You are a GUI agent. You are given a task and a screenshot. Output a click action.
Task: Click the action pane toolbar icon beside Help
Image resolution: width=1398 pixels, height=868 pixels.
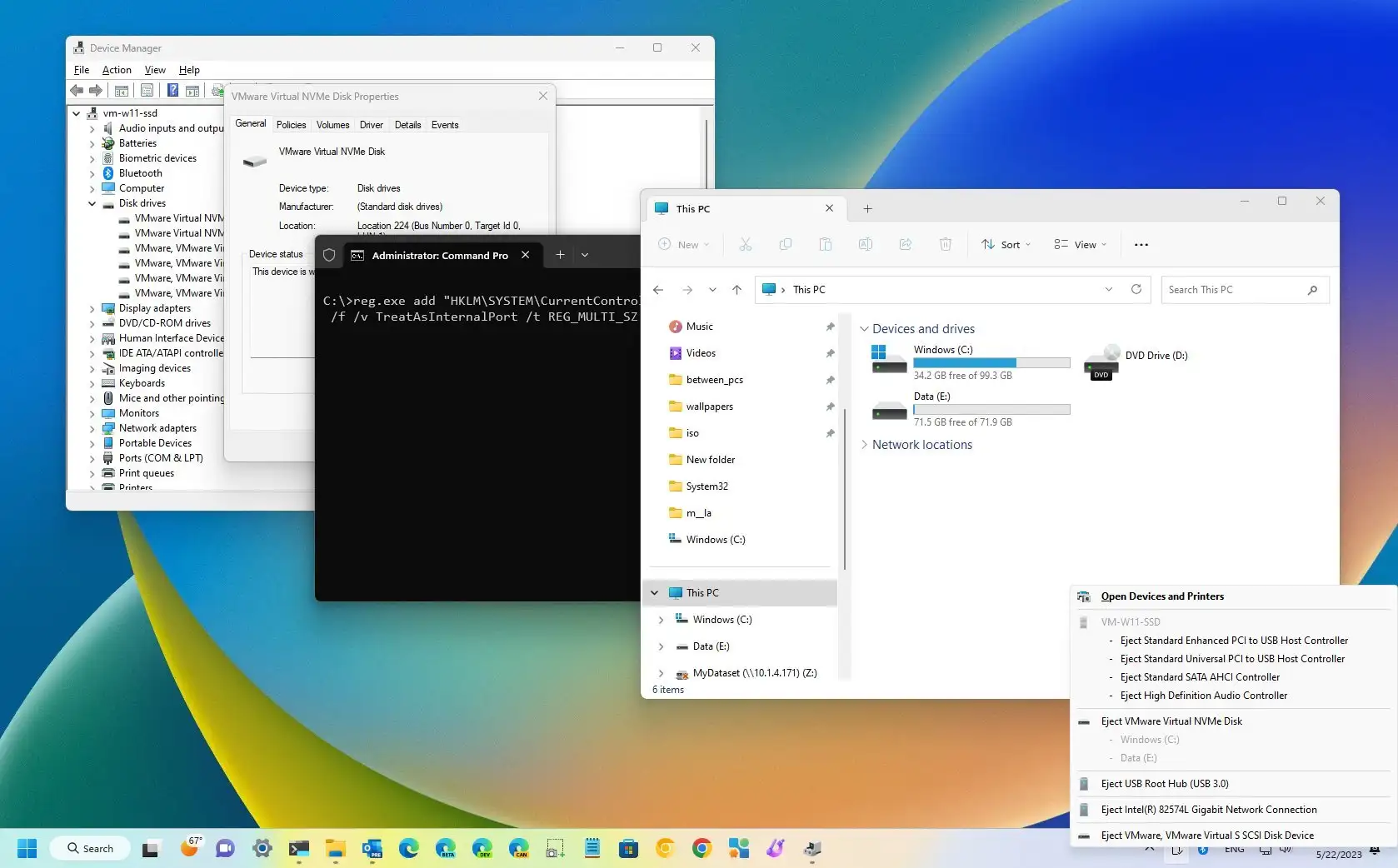pyautogui.click(x=192, y=90)
